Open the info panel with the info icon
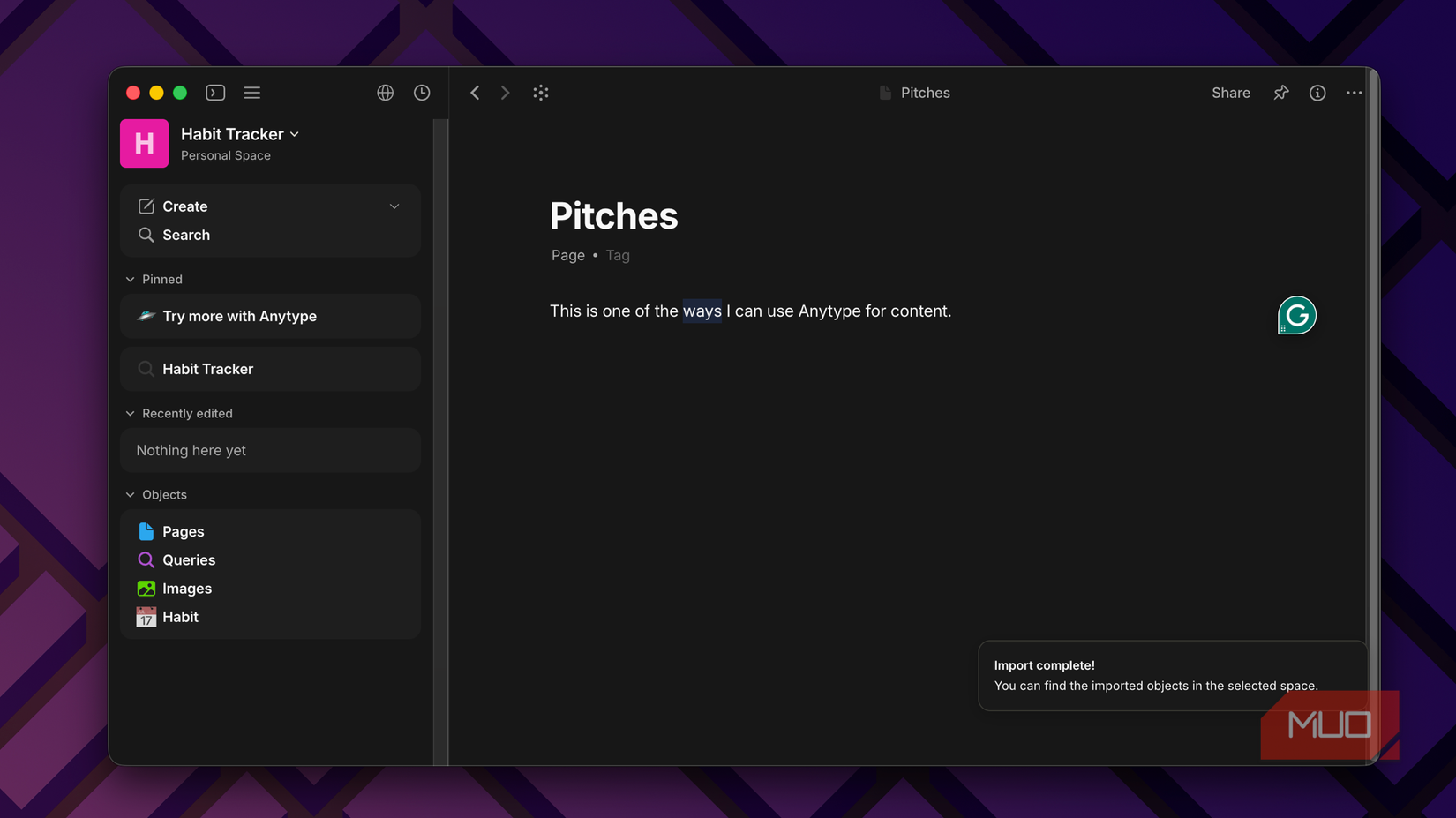This screenshot has height=818, width=1456. click(x=1317, y=93)
